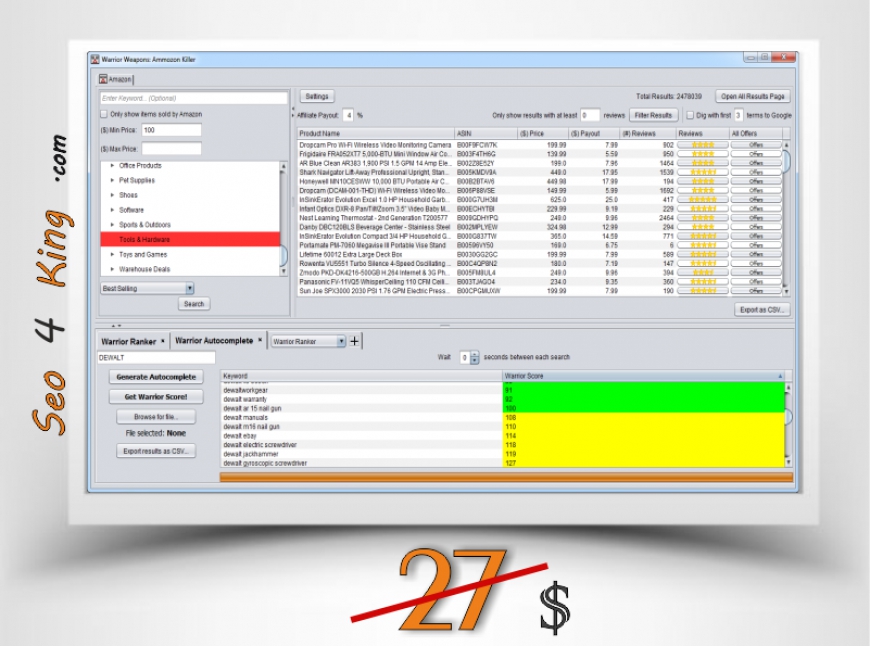
Task: Click star rating of Frigidaire FRA052XT7 row
Action: point(702,154)
